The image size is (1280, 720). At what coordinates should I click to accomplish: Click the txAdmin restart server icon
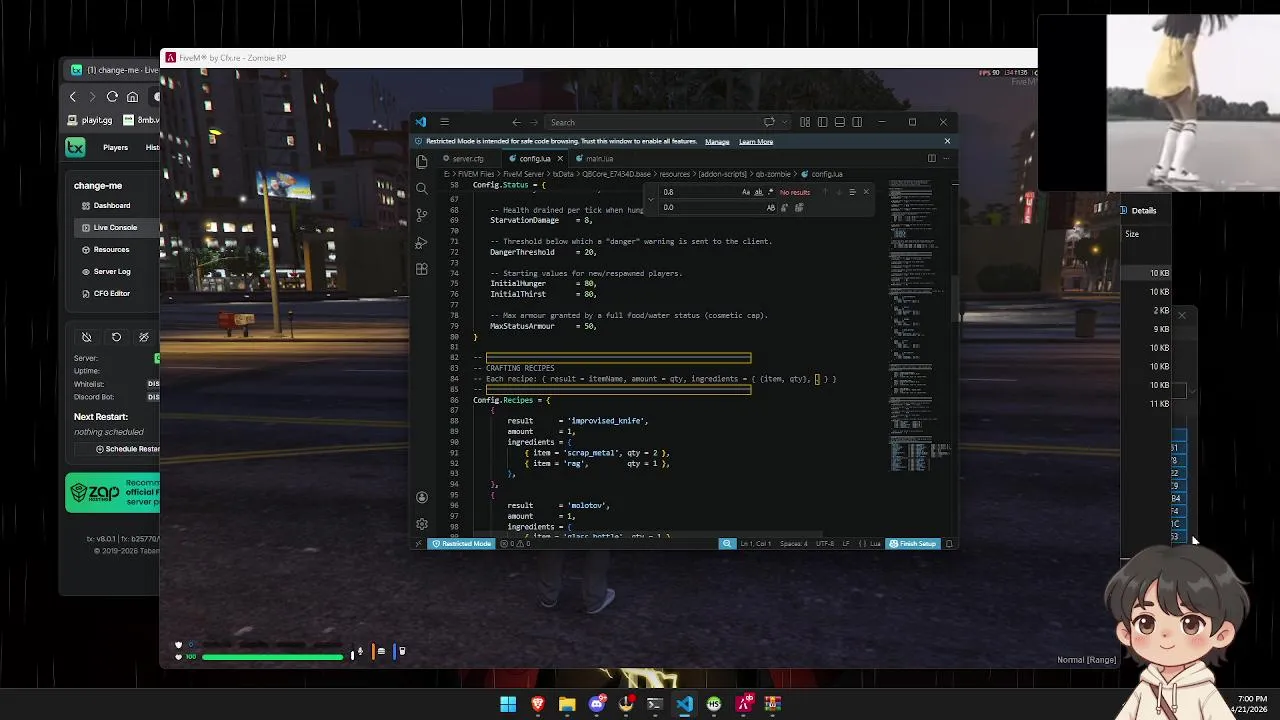tap(116, 337)
